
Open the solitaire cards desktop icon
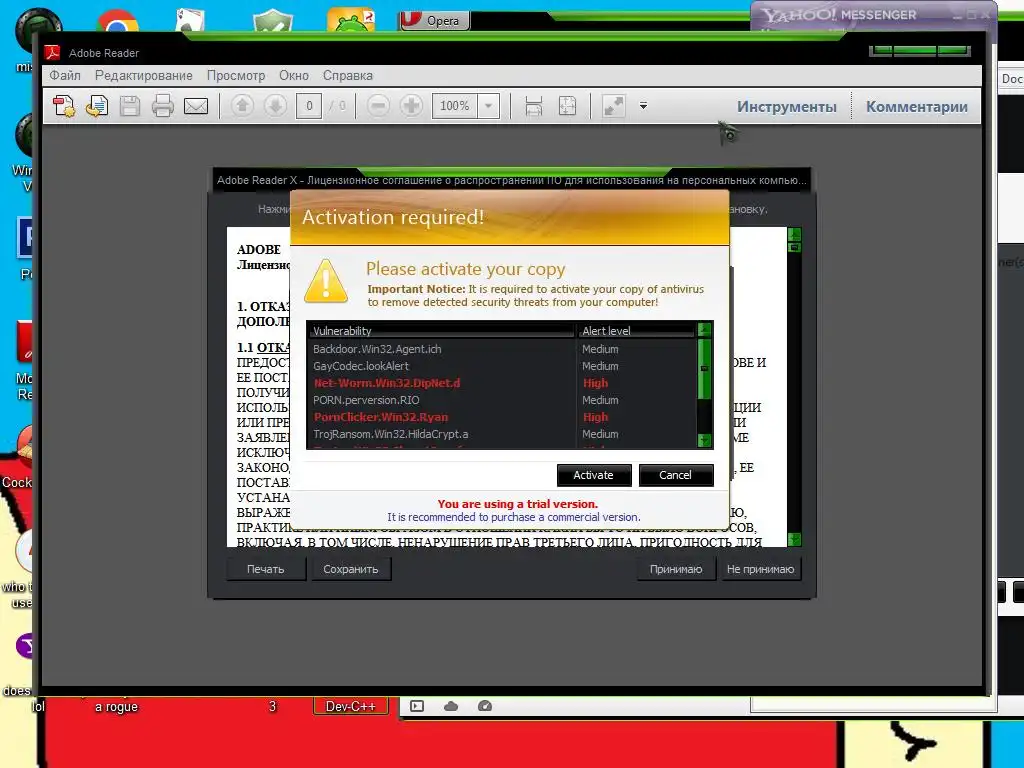coord(191,20)
